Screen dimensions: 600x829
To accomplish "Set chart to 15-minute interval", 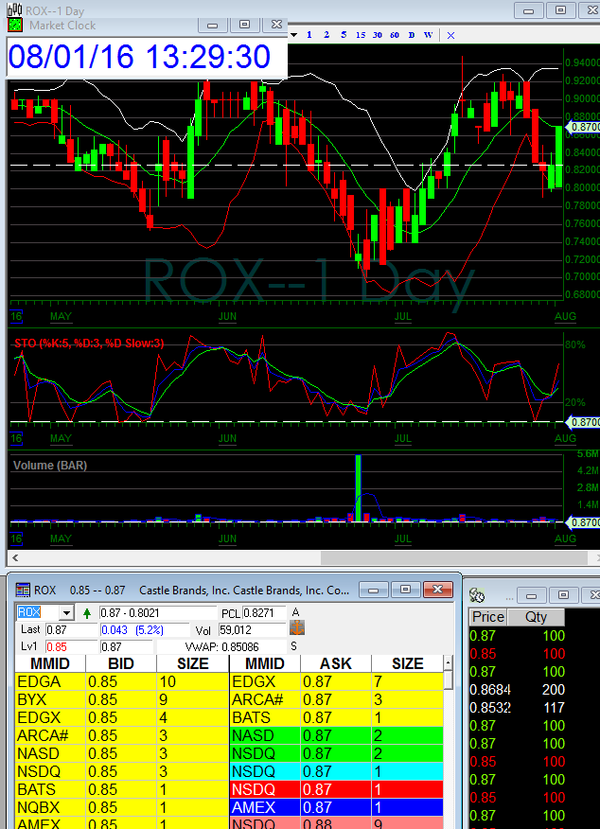I will point(360,35).
